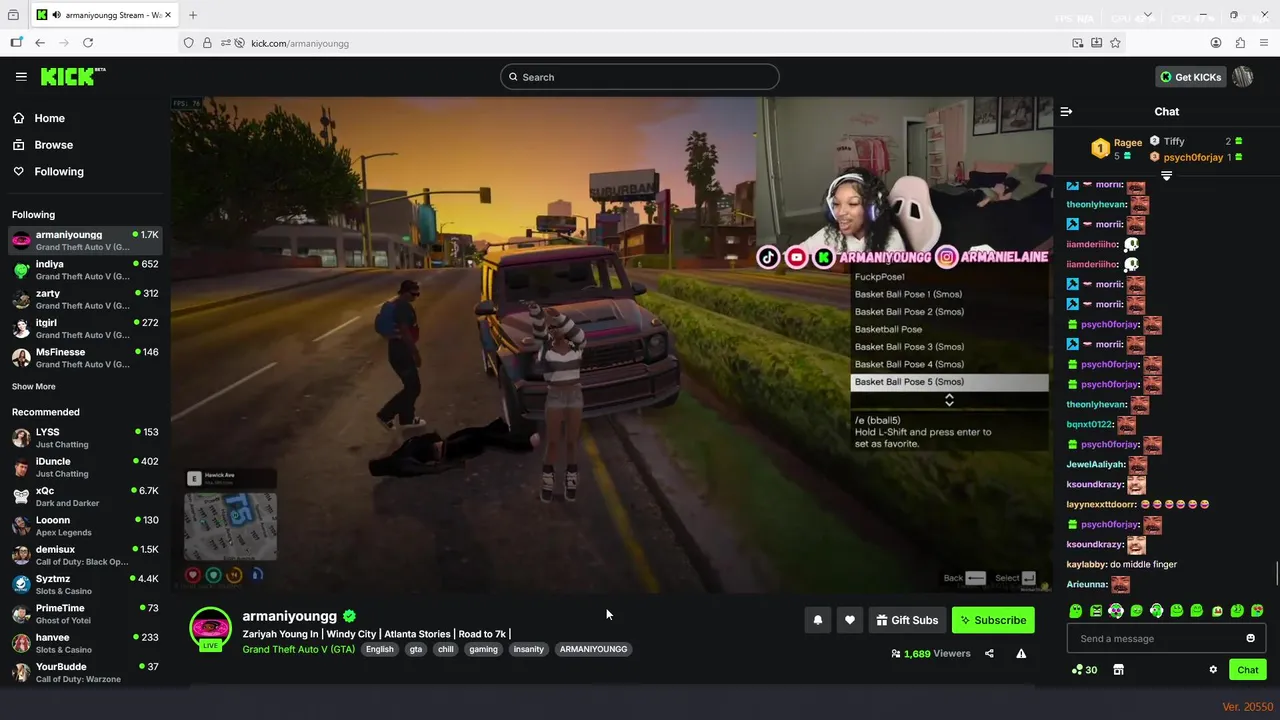Open the arminiyoungg followed channel
Viewport: 1280px width, 720px height.
pos(84,241)
